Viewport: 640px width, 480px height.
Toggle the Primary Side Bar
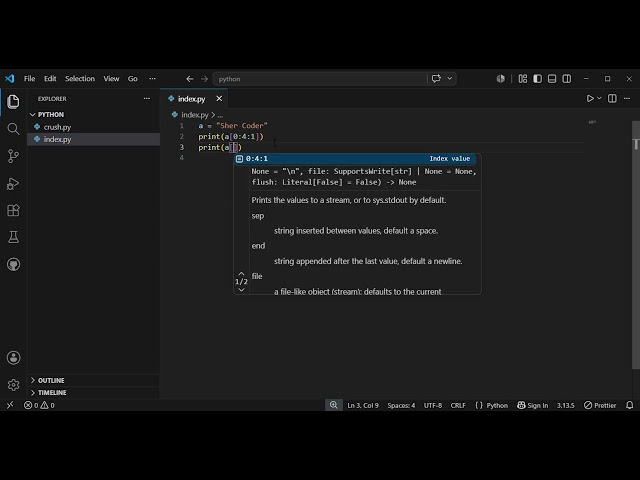537,78
